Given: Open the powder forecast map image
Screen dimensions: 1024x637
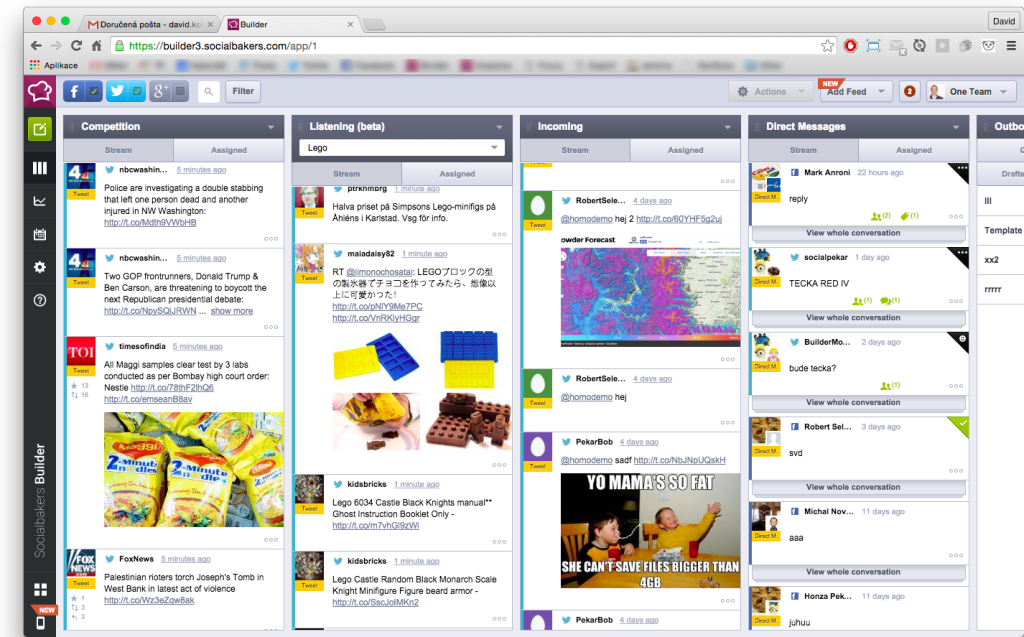Looking at the screenshot, I should tap(650, 290).
